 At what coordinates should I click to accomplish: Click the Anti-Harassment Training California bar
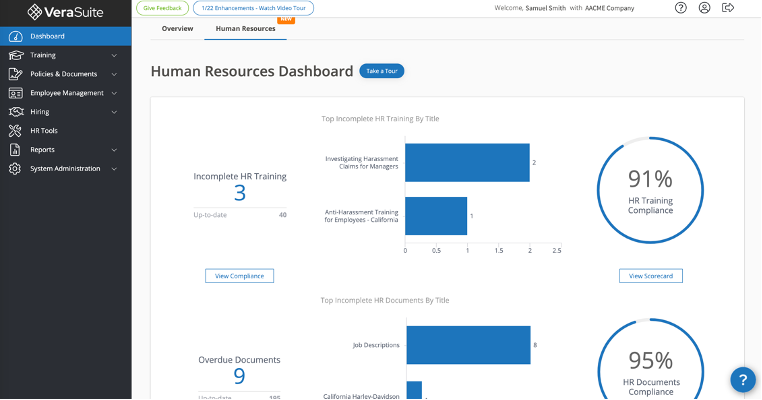[x=436, y=216]
